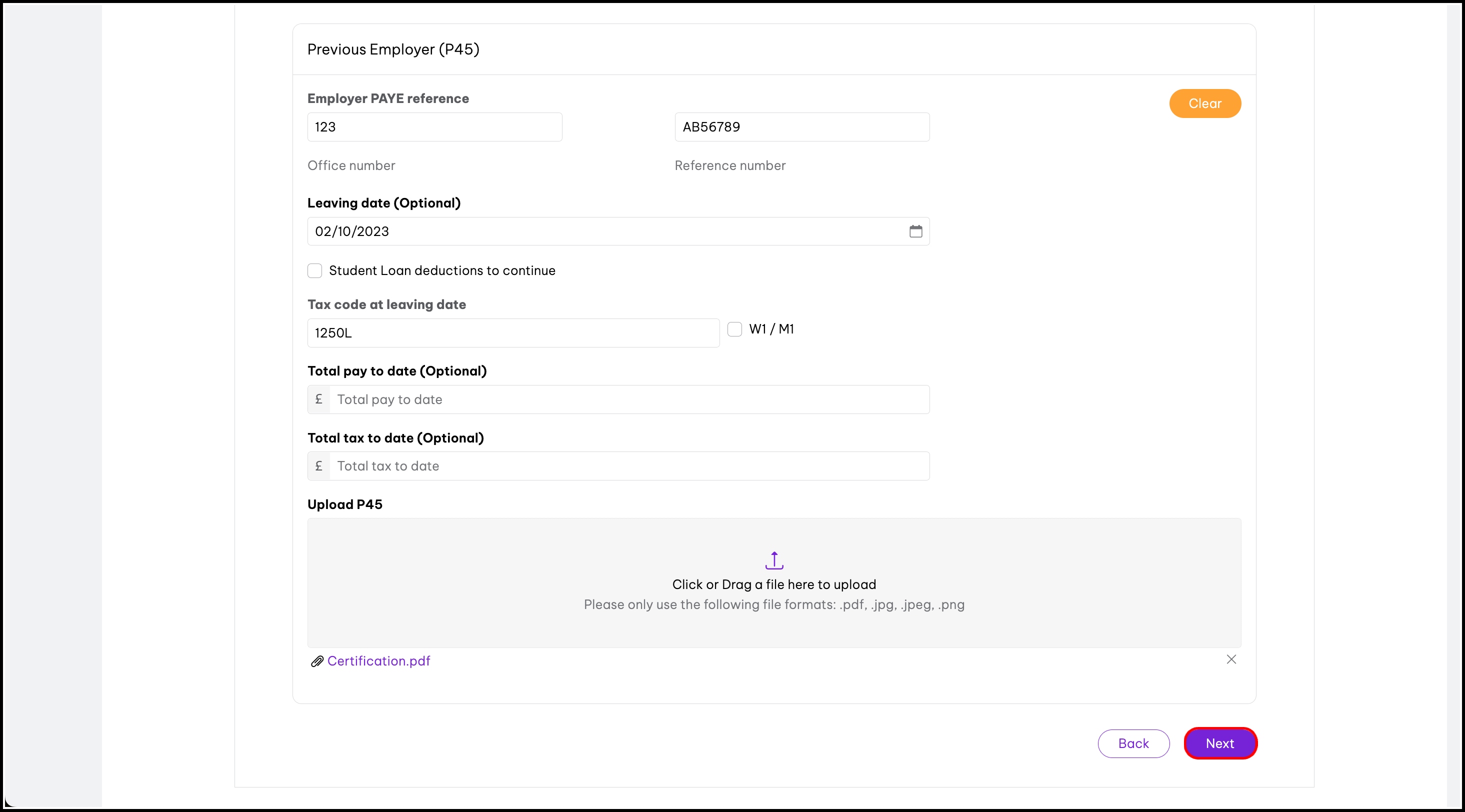Select the Tax code field with 1250L

click(x=513, y=333)
